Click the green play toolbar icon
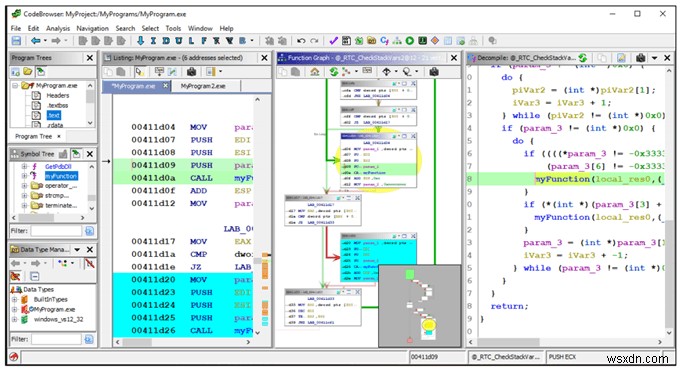 [x=410, y=41]
